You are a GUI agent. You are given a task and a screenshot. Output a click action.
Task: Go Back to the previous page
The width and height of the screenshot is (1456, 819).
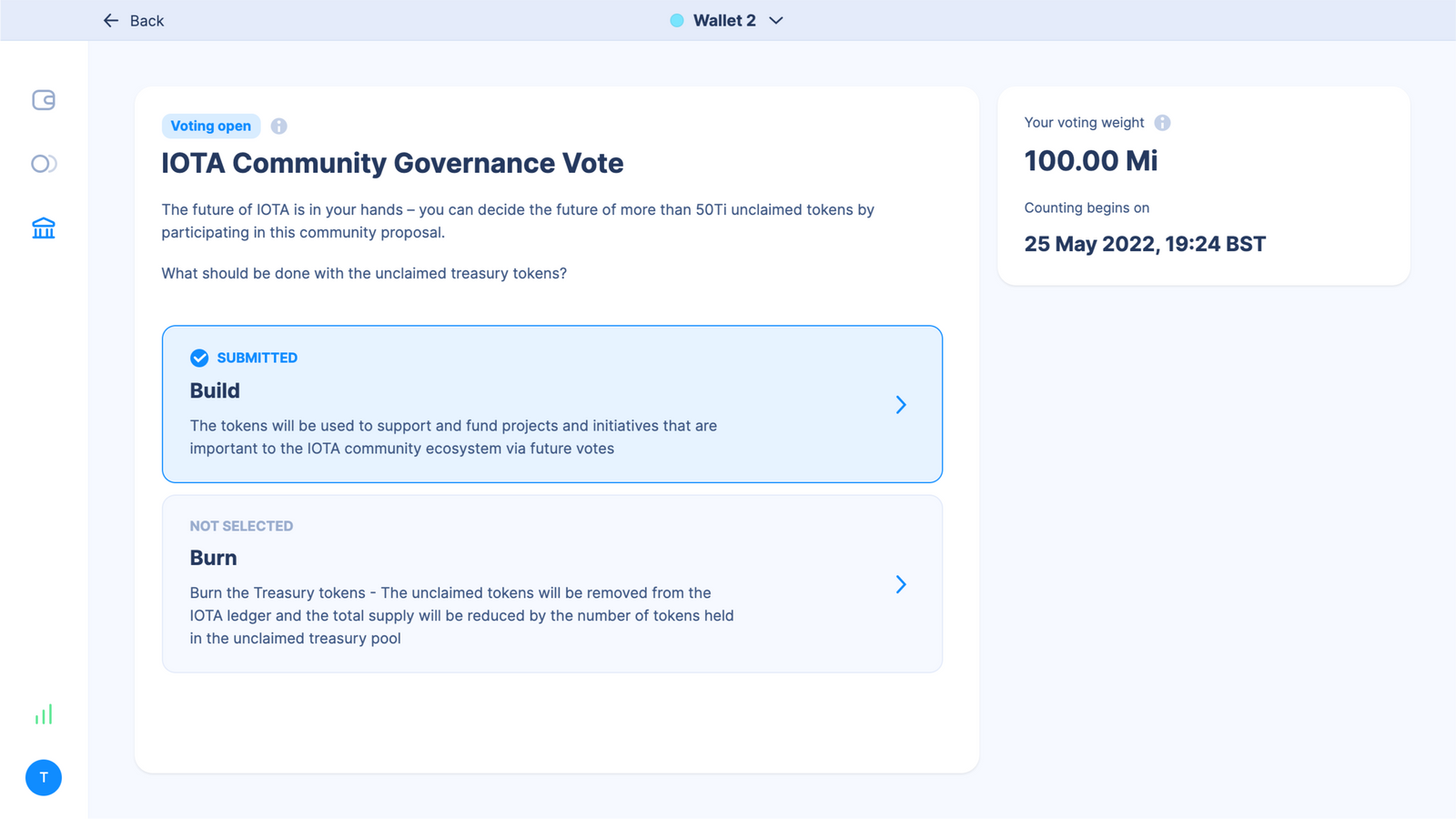133,20
